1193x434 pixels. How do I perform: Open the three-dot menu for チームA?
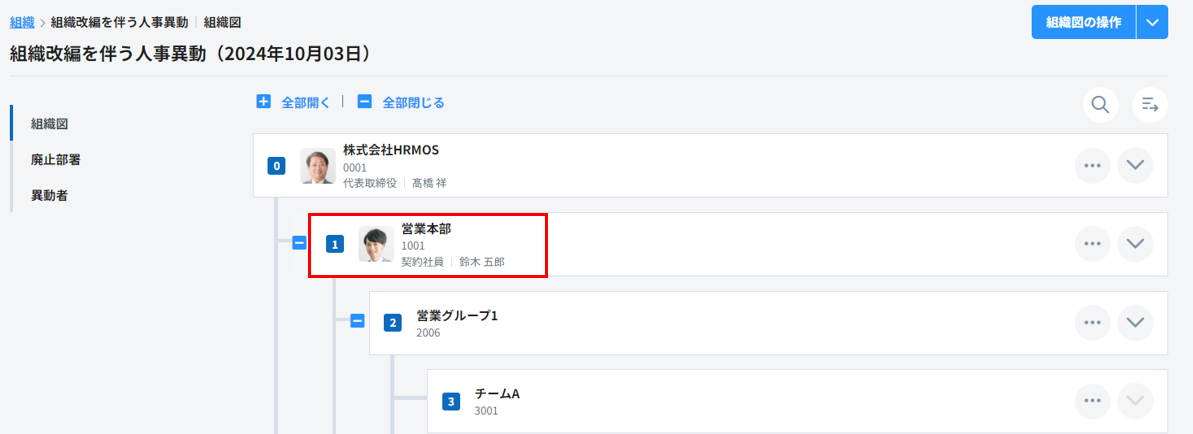point(1092,401)
